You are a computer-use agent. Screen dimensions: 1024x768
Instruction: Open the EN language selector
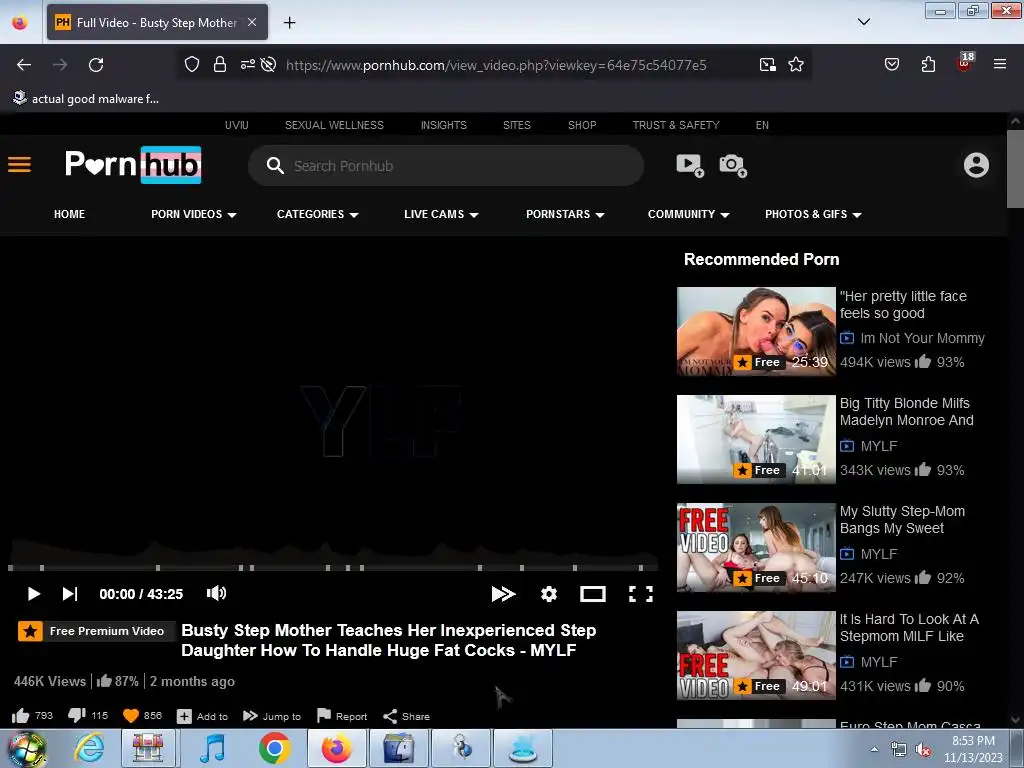pos(762,125)
